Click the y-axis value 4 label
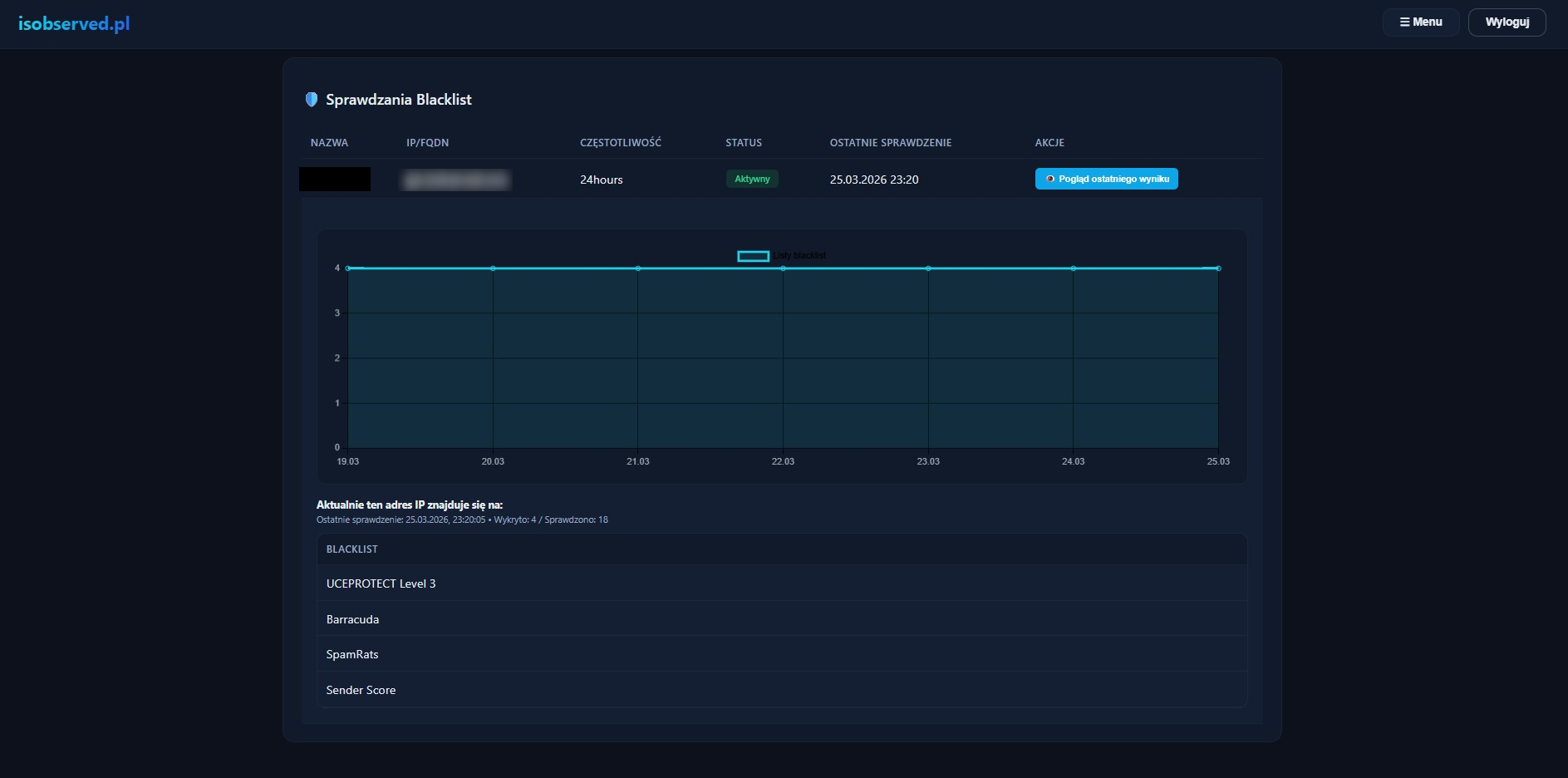1568x778 pixels. (x=337, y=268)
